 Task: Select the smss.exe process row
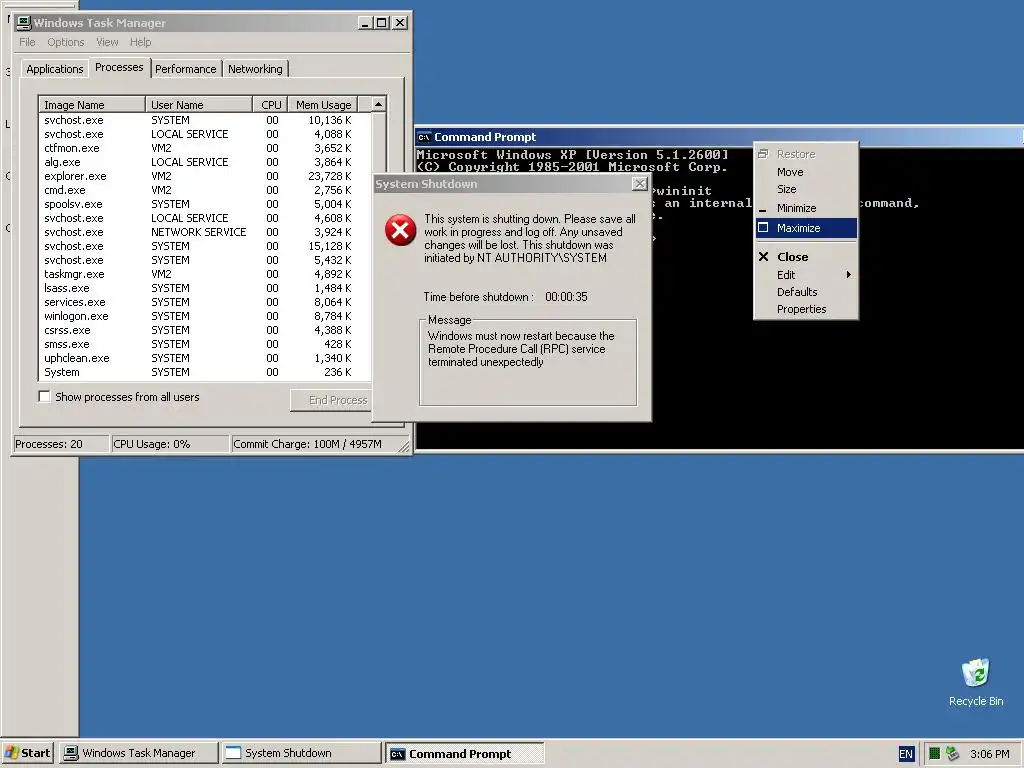(204, 344)
